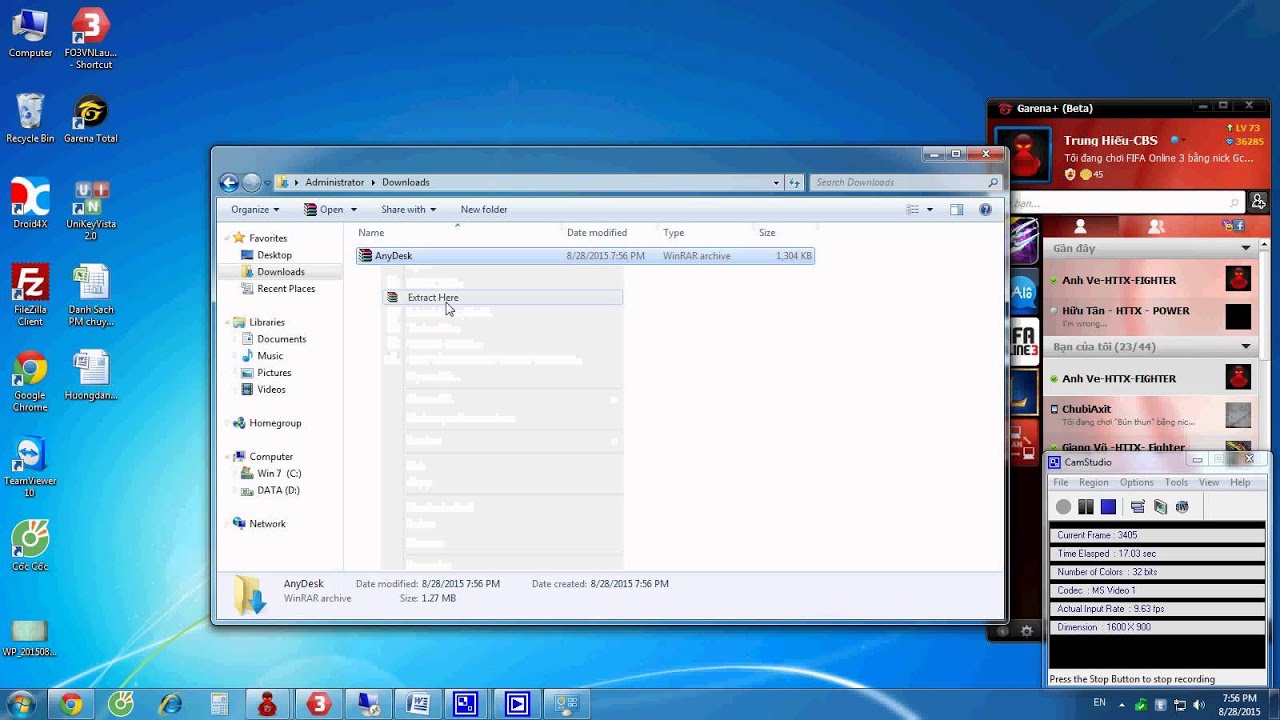The image size is (1280, 720).
Task: Open the View menu in CamStudio
Action: click(1209, 482)
